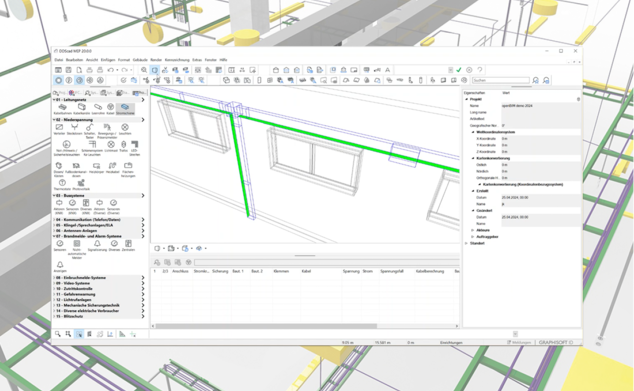Select the Leerrohre tool icon
This screenshot has width=634, height=391.
click(98, 107)
